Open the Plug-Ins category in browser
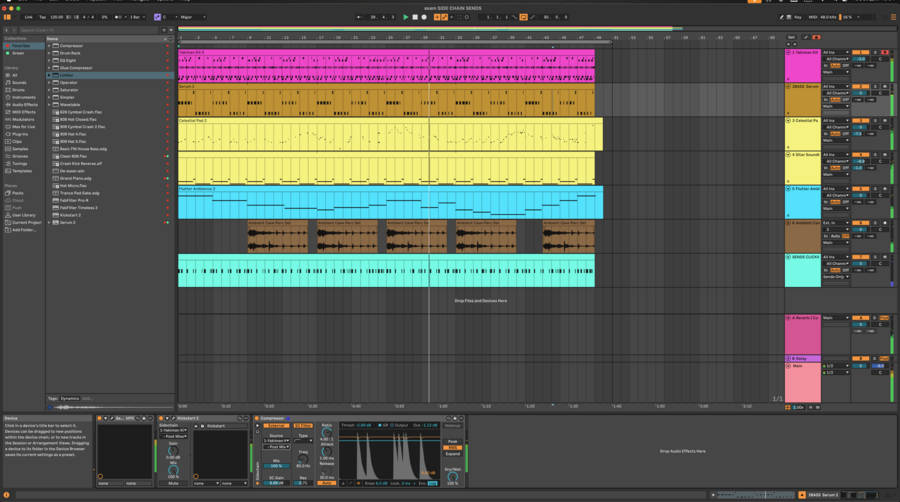The width and height of the screenshot is (900, 502). pyautogui.click(x=20, y=134)
